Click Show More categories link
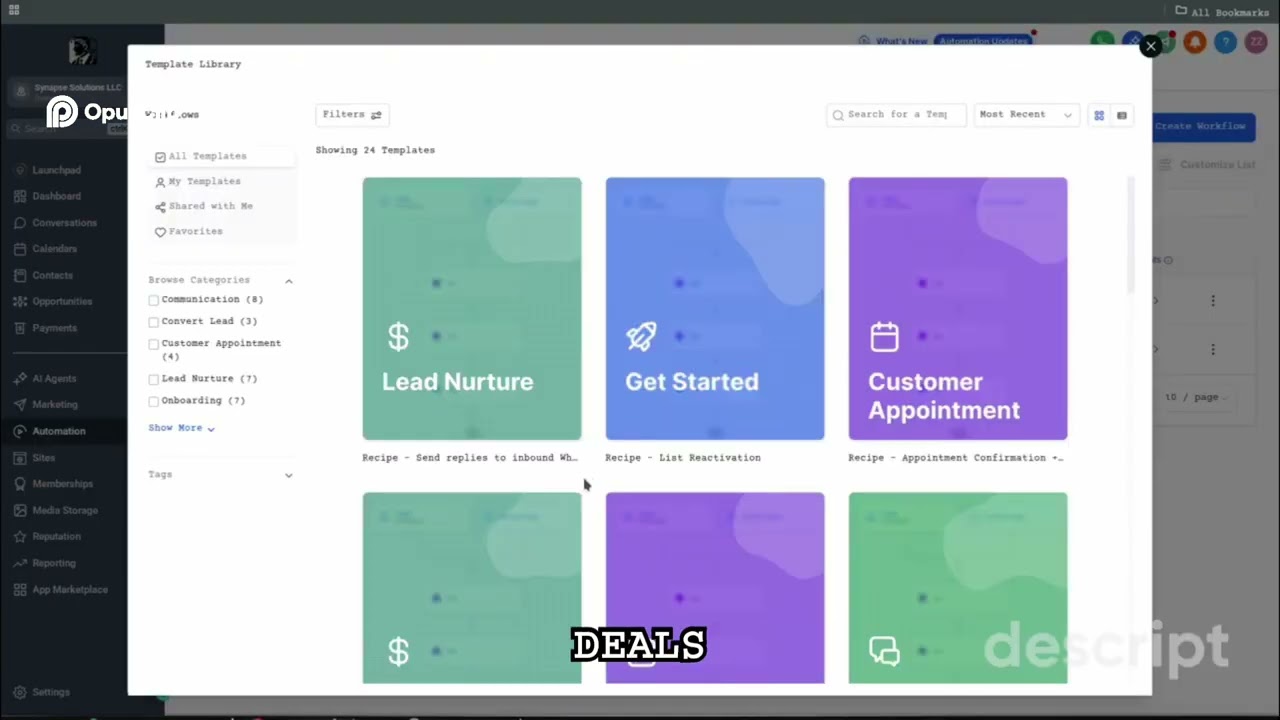The height and width of the screenshot is (720, 1280). pyautogui.click(x=181, y=428)
